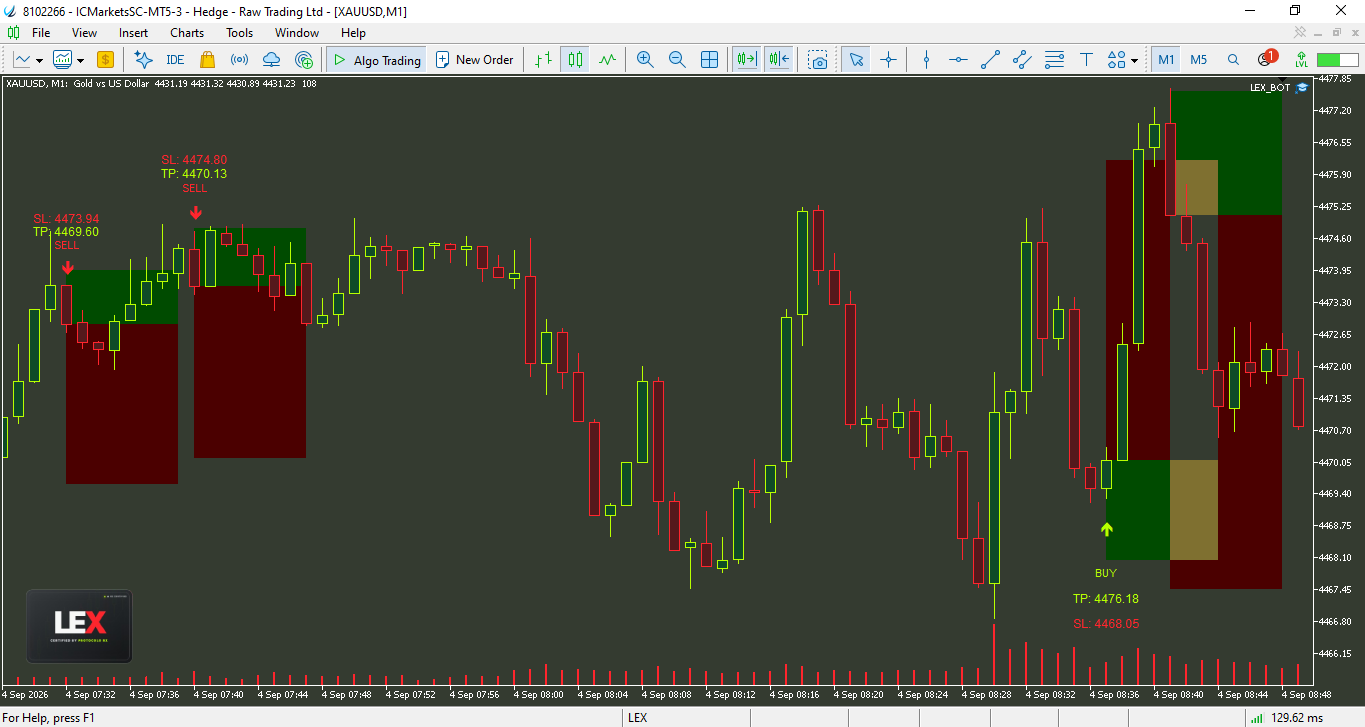Image resolution: width=1365 pixels, height=727 pixels.
Task: Click the tile windows grid icon
Action: (x=709, y=60)
